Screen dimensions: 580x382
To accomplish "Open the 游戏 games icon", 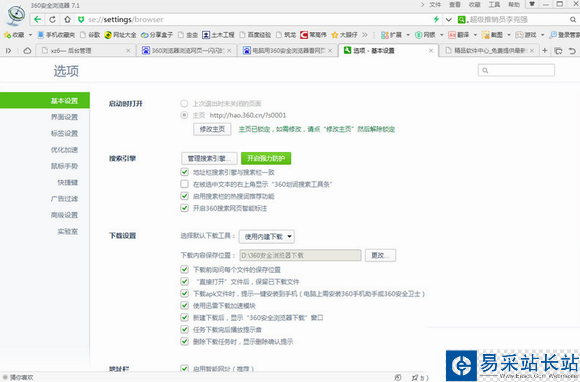I will [519, 35].
